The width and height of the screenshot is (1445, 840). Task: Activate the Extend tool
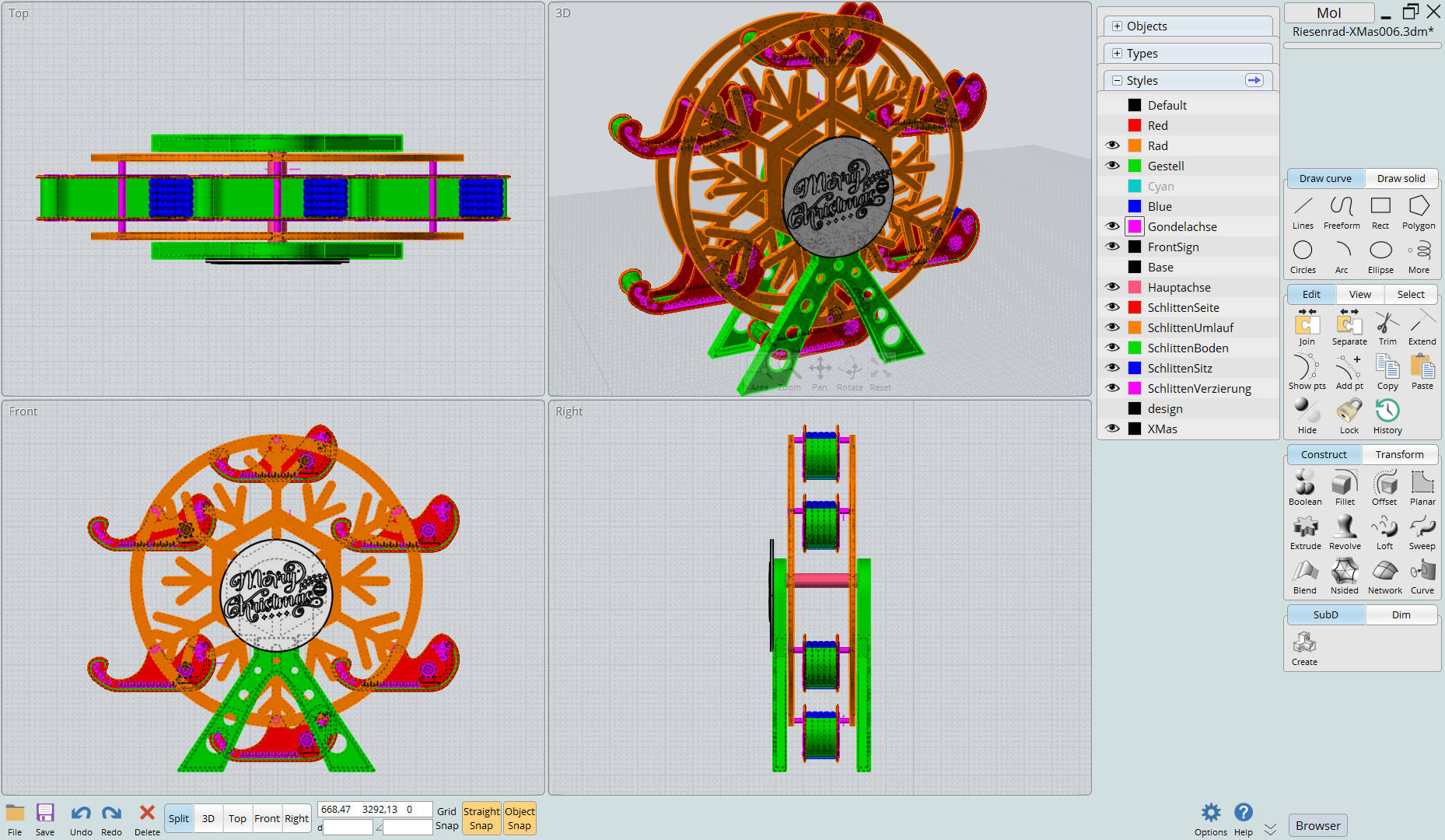coord(1422,328)
